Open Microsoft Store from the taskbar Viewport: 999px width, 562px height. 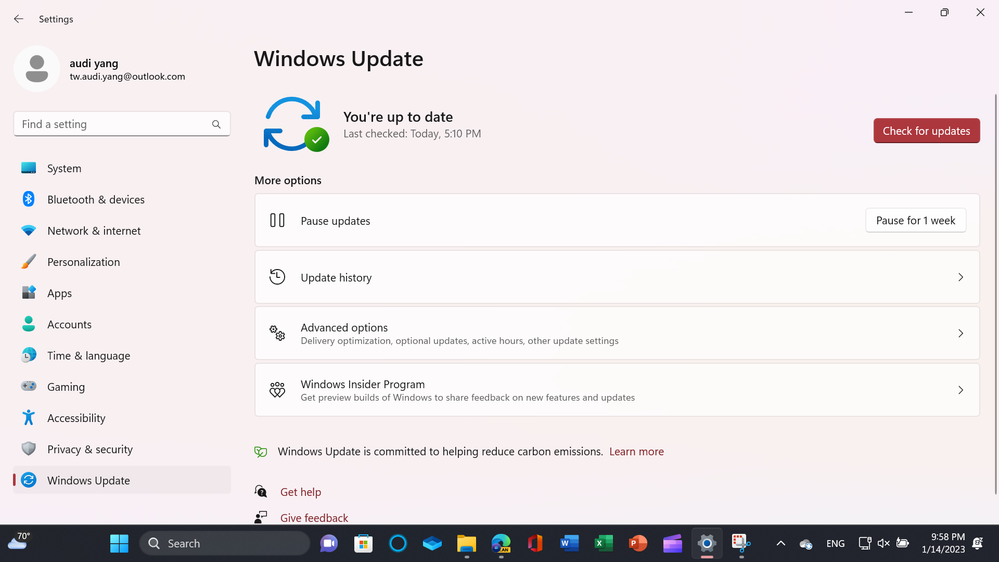[x=363, y=544]
